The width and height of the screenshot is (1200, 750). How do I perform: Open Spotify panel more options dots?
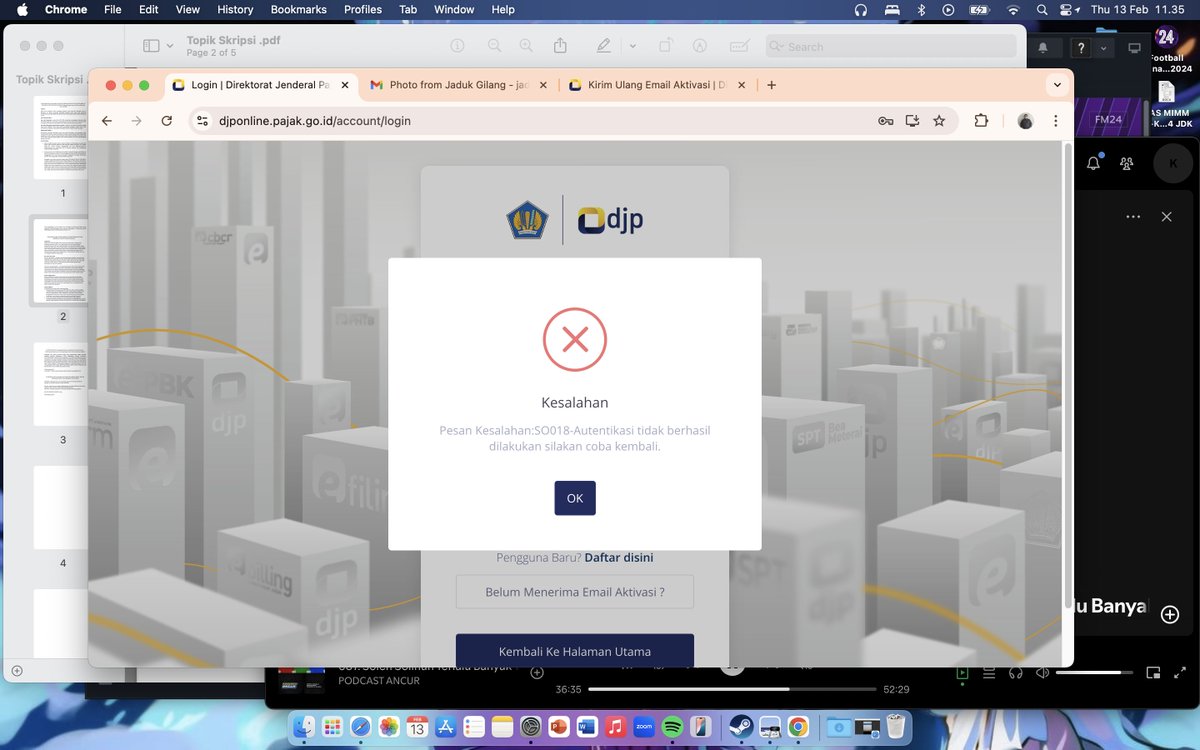click(1133, 216)
